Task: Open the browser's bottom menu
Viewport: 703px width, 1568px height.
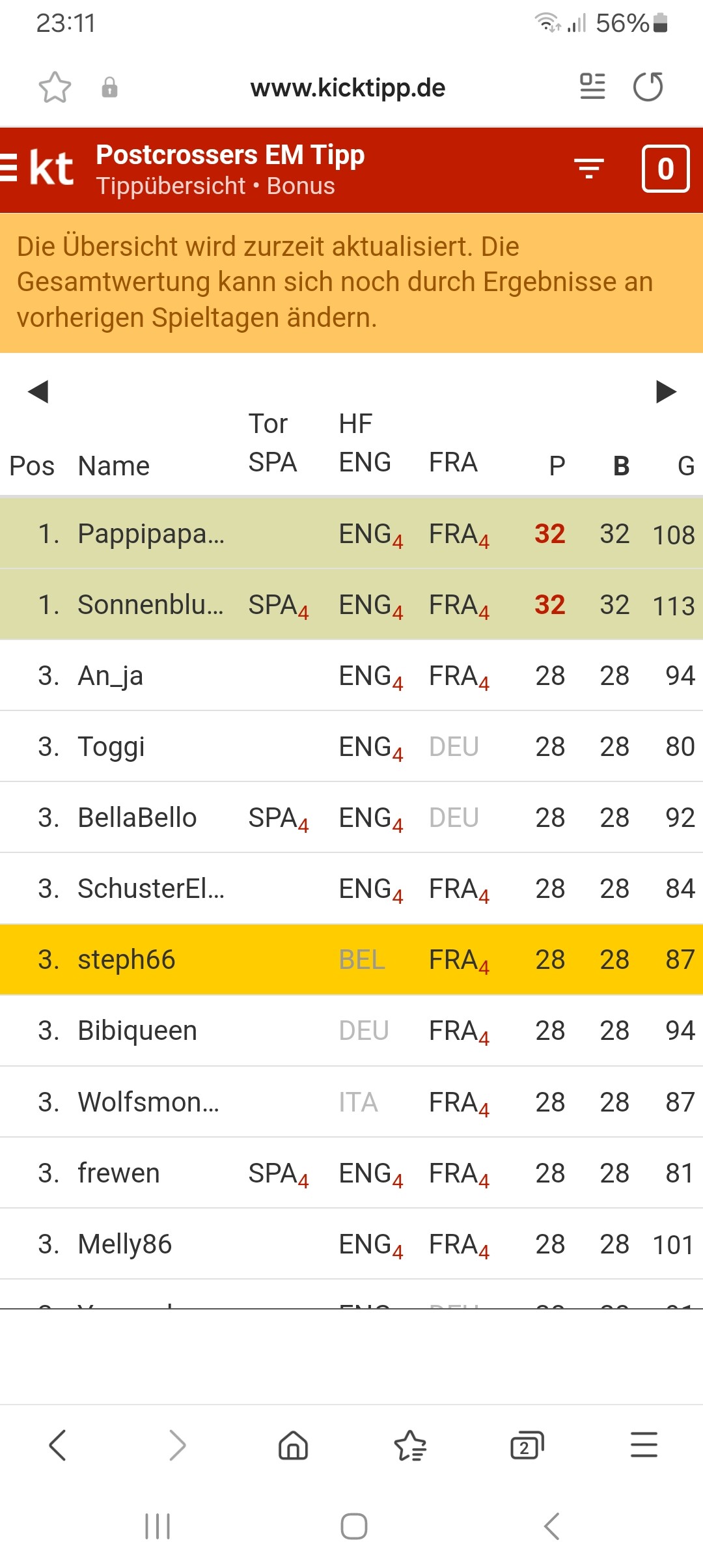Action: coord(644,1446)
